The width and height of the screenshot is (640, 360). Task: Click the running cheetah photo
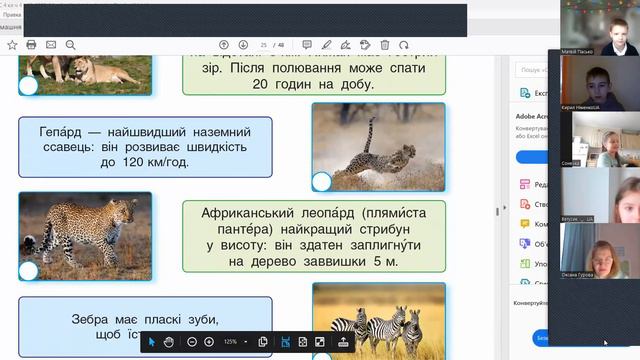378,147
